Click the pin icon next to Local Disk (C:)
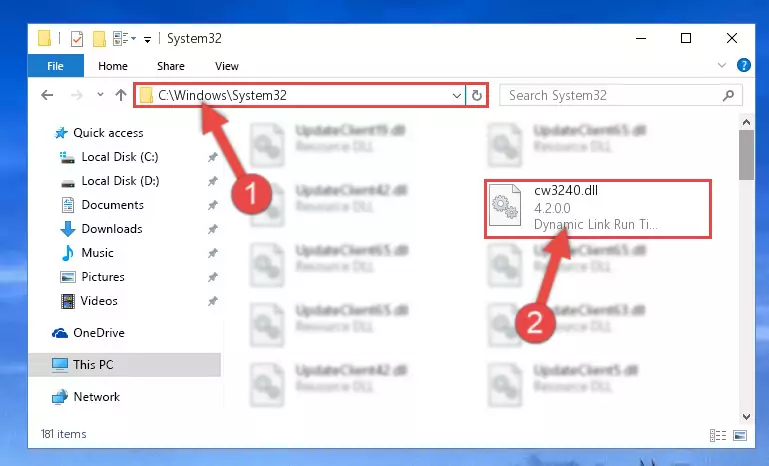769x466 pixels. tap(212, 157)
